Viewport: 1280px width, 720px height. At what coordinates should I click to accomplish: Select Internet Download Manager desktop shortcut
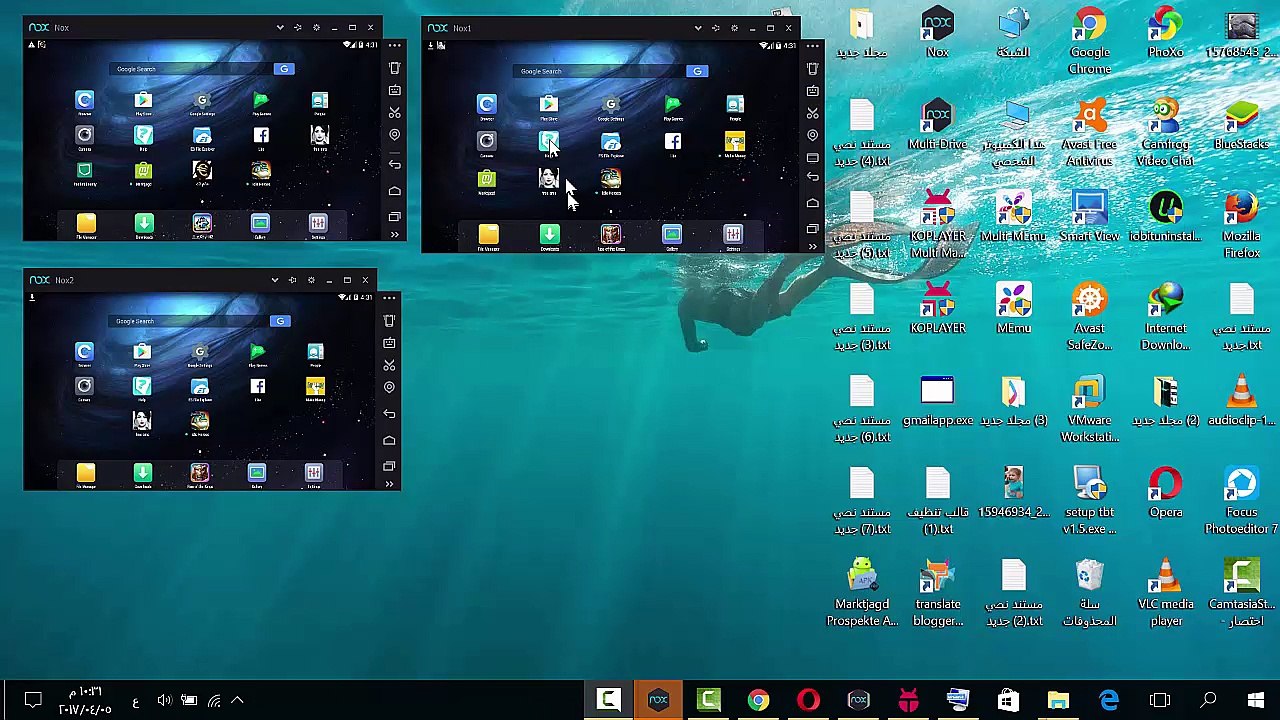1165,318
